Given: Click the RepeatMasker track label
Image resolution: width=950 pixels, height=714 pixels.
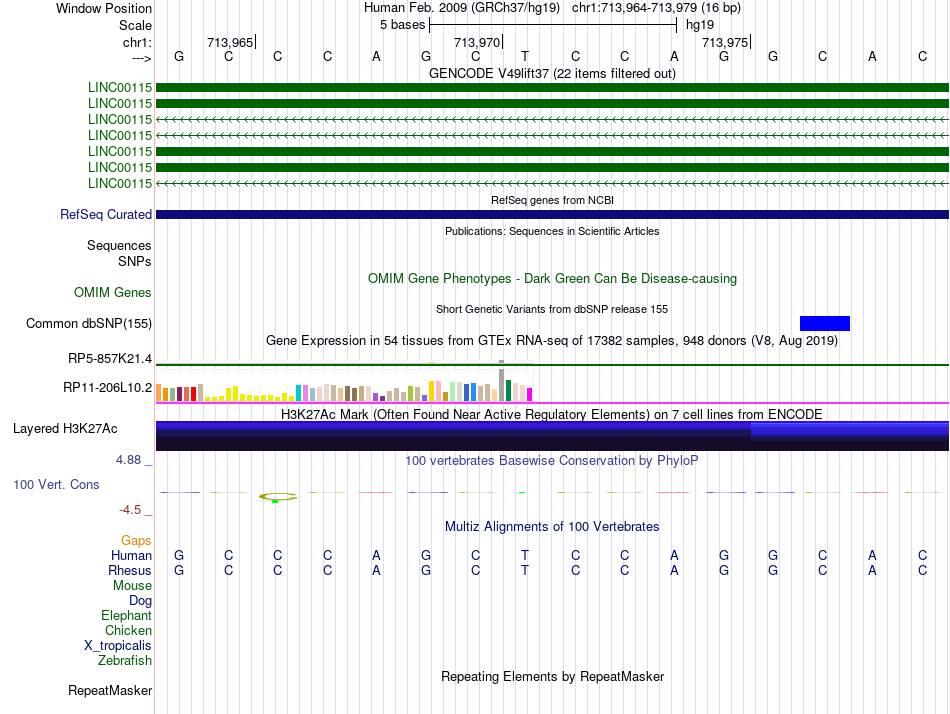Looking at the screenshot, I should 110,690.
